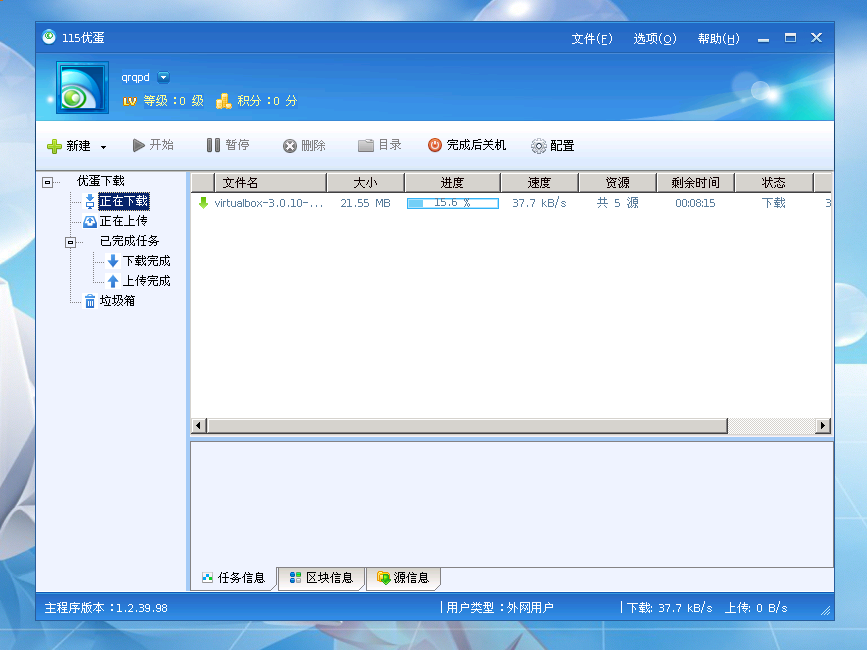Toggle 完成后关机 shutdown after completion
The height and width of the screenshot is (650, 867).
pos(467,145)
